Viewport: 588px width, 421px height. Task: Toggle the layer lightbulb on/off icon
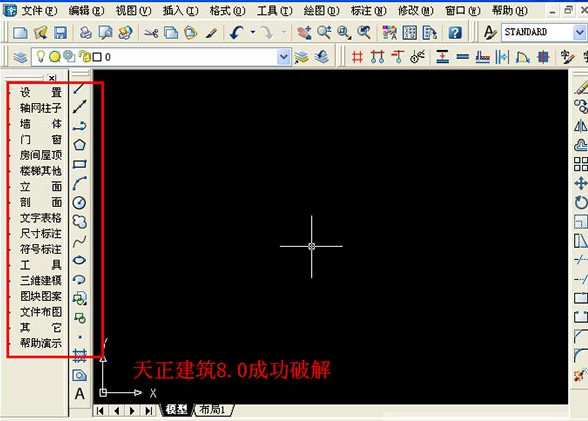pyautogui.click(x=40, y=57)
